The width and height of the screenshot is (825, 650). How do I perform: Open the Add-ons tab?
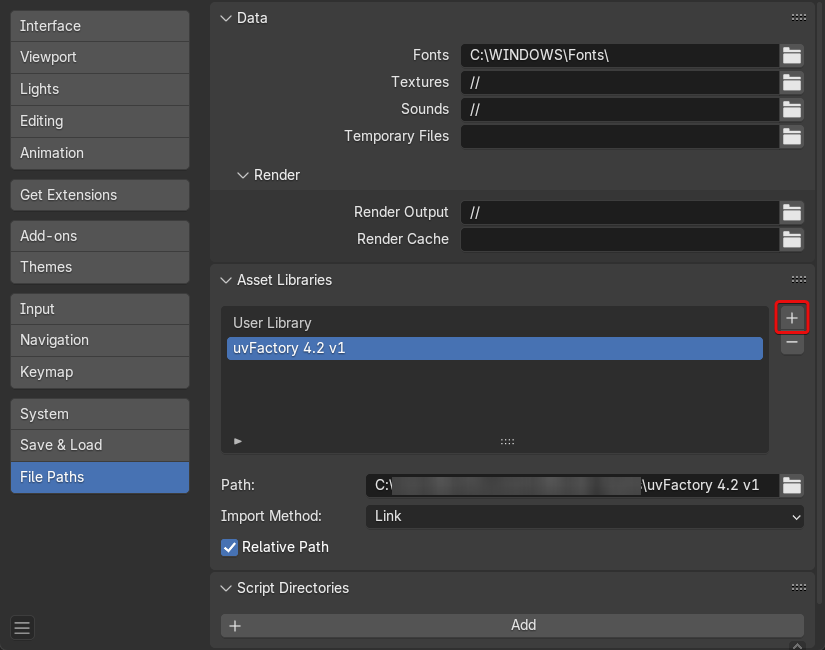pyautogui.click(x=100, y=236)
